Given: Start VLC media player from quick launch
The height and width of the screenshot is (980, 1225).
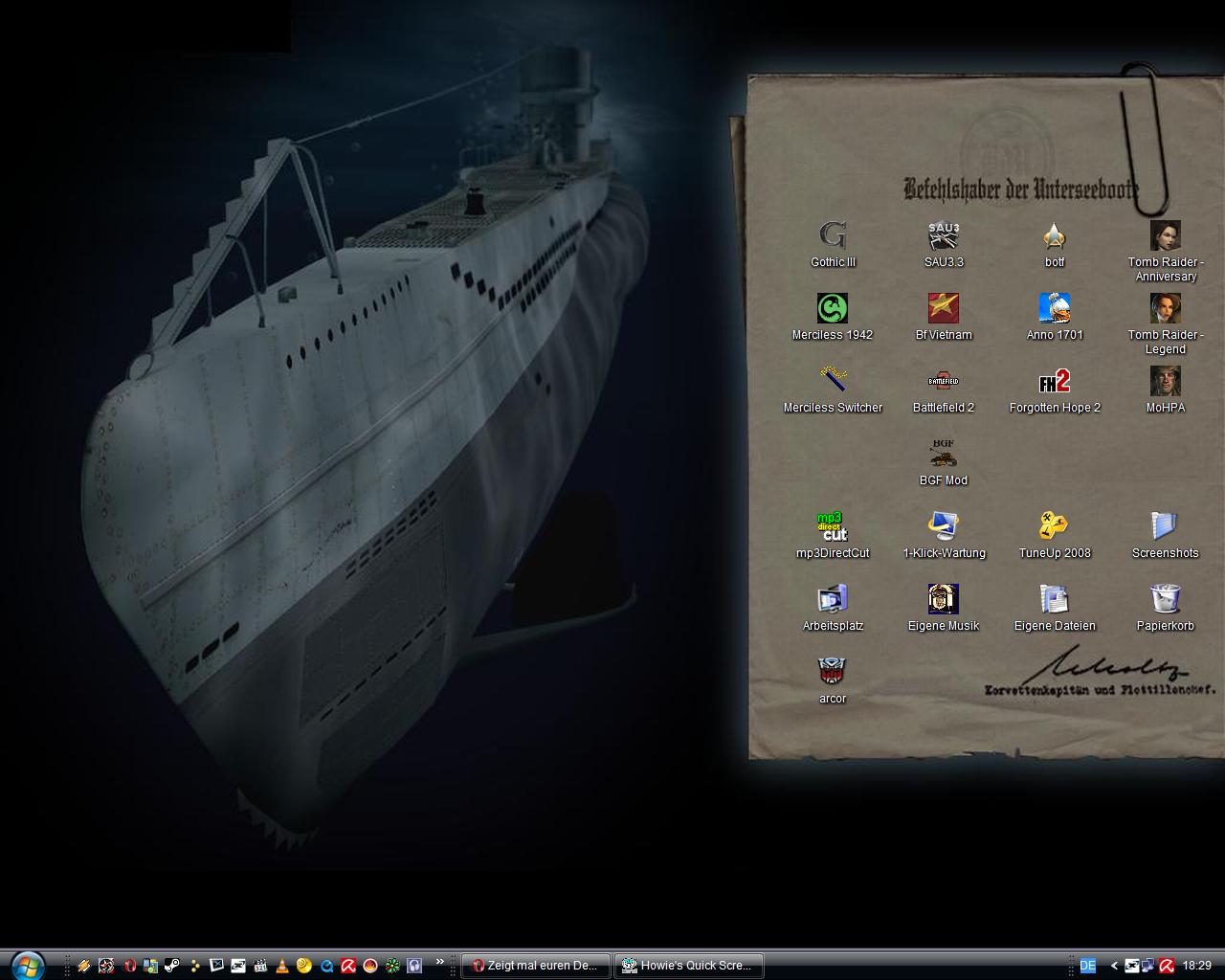Looking at the screenshot, I should [282, 966].
